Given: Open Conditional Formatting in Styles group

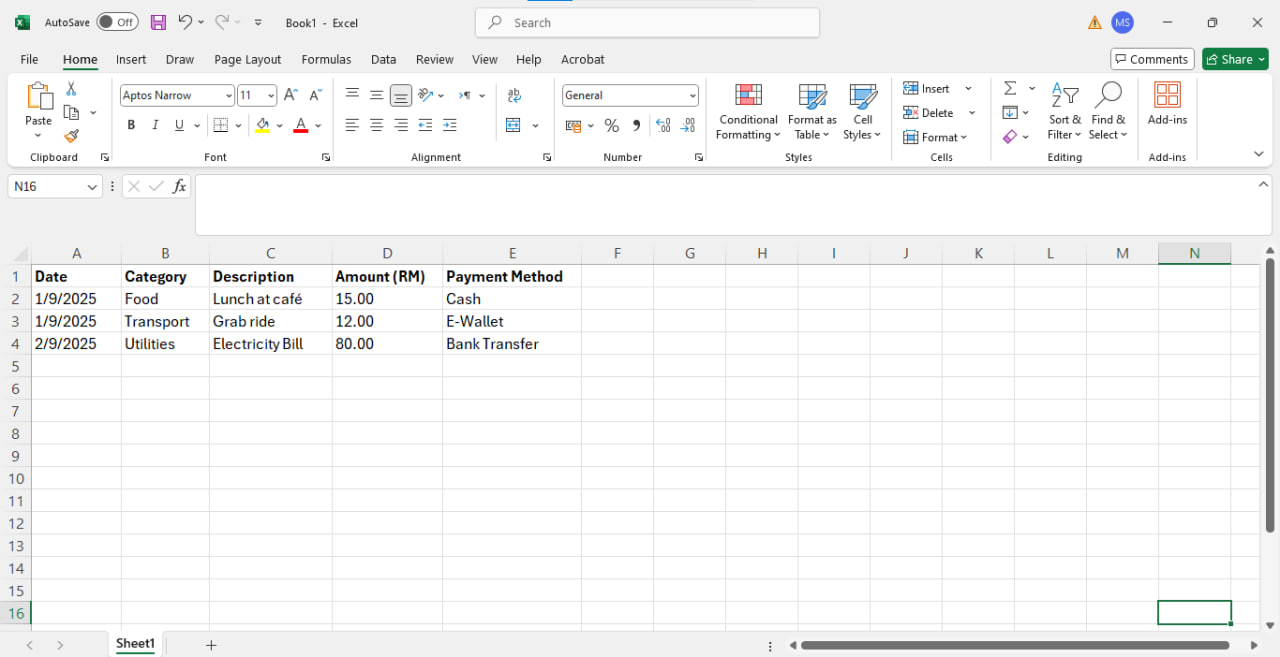Looking at the screenshot, I should tap(747, 112).
